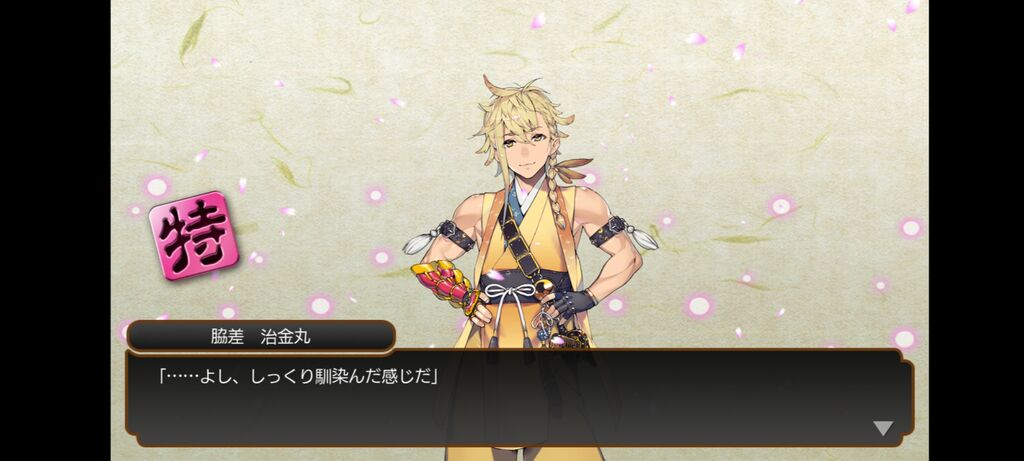Image resolution: width=1024 pixels, height=461 pixels.
Task: Click the glowing pink orb above 特 badge
Action: point(157,187)
